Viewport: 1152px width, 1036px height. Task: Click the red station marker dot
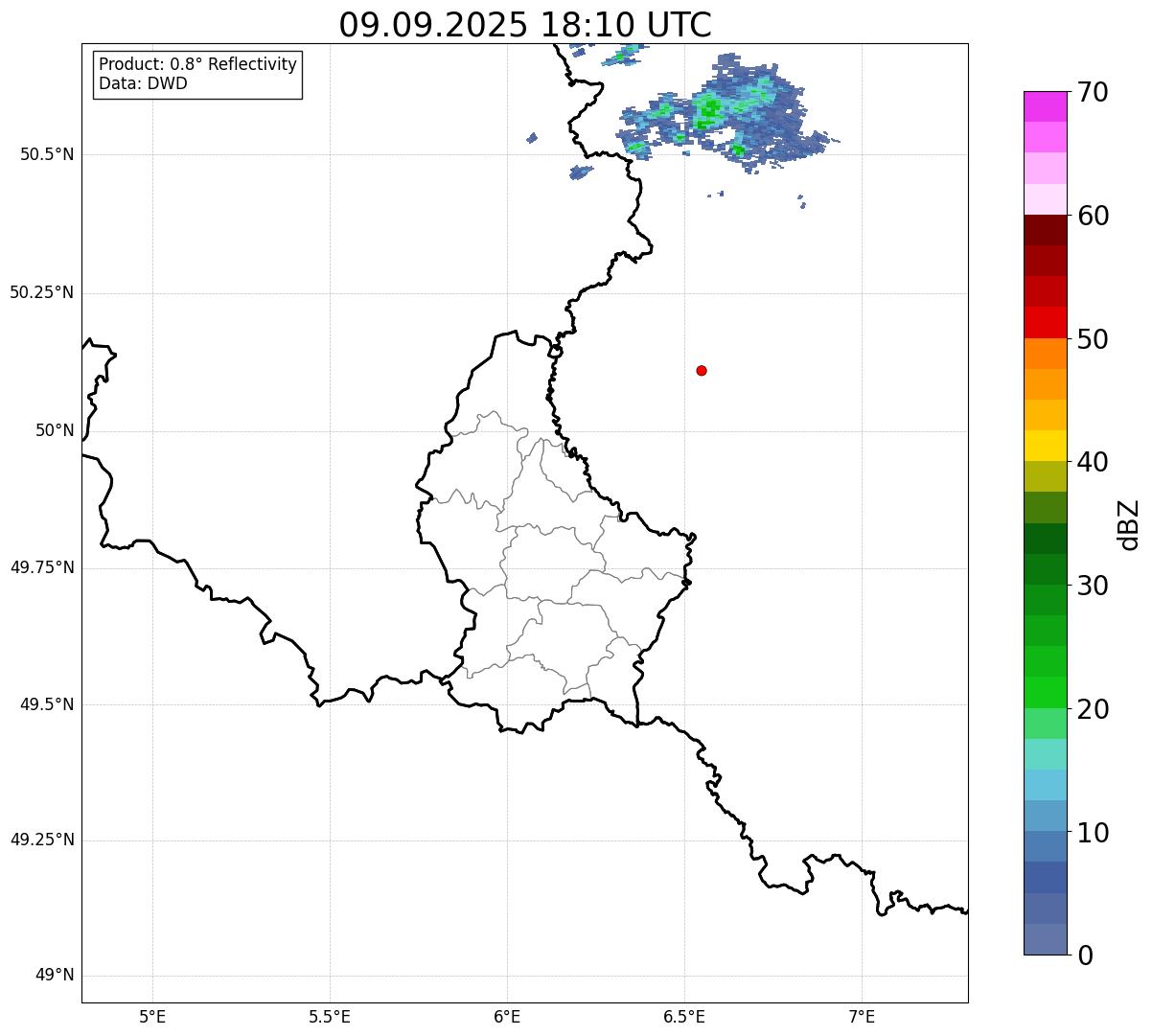(702, 370)
